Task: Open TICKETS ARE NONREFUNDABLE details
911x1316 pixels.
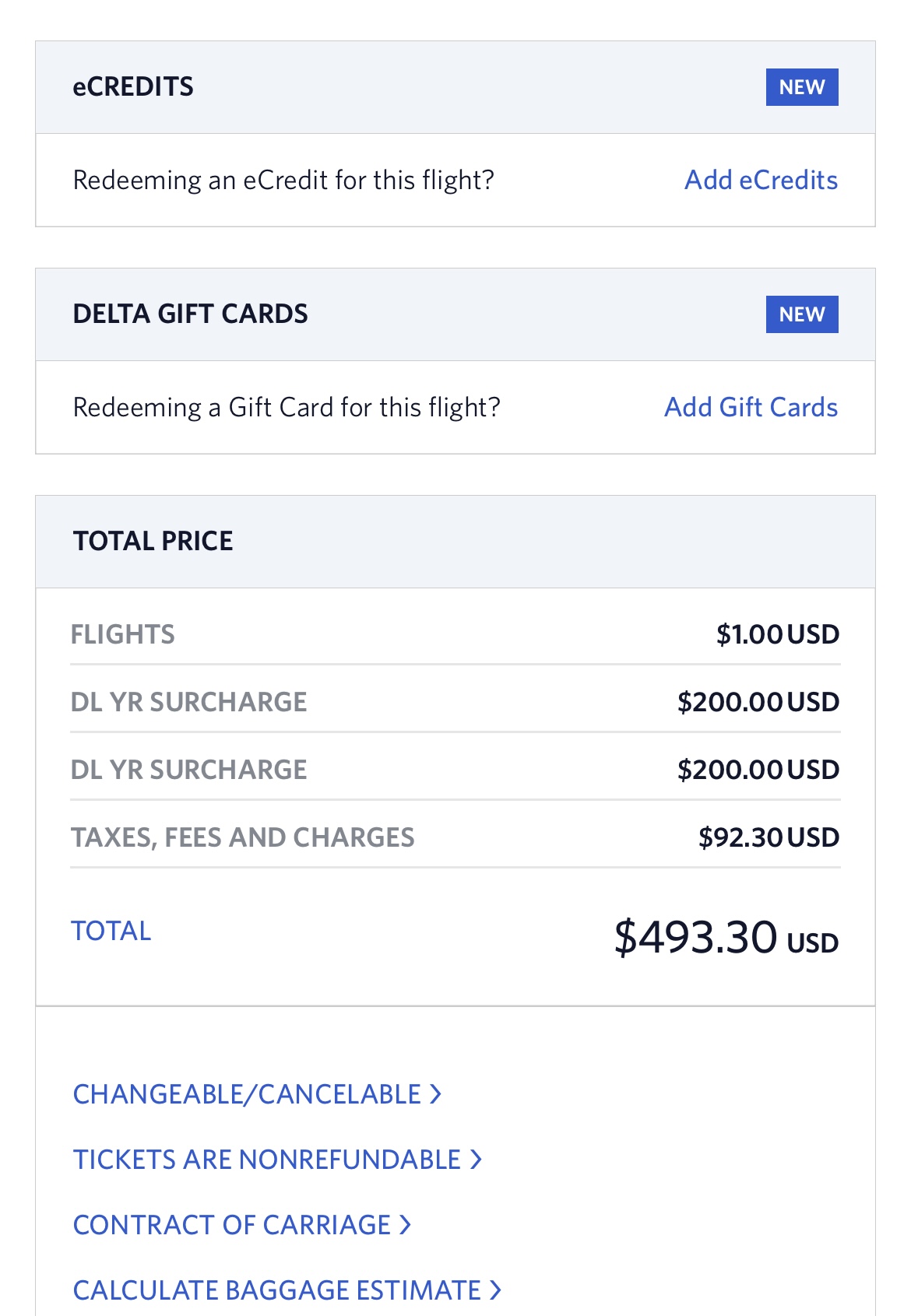Action: click(278, 1160)
